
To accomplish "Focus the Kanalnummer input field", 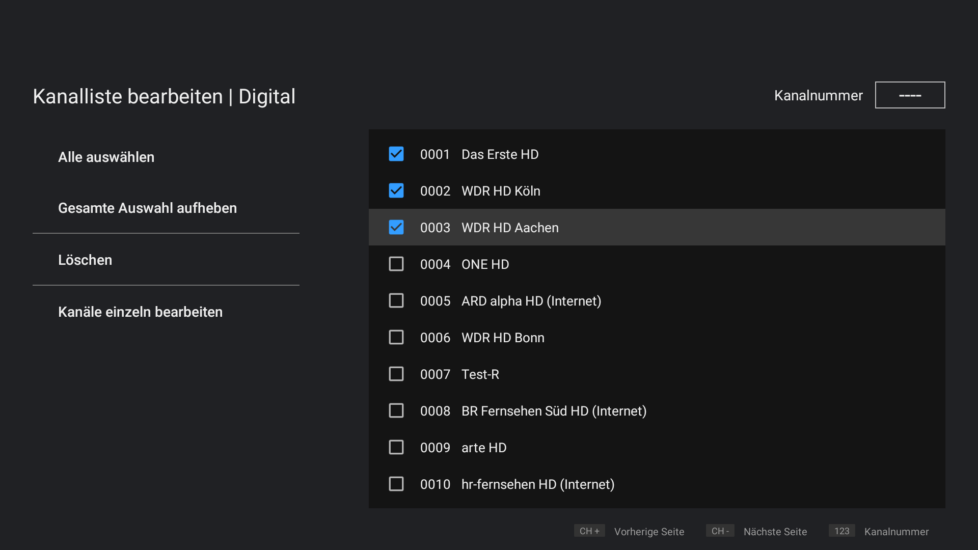I will tap(909, 95).
